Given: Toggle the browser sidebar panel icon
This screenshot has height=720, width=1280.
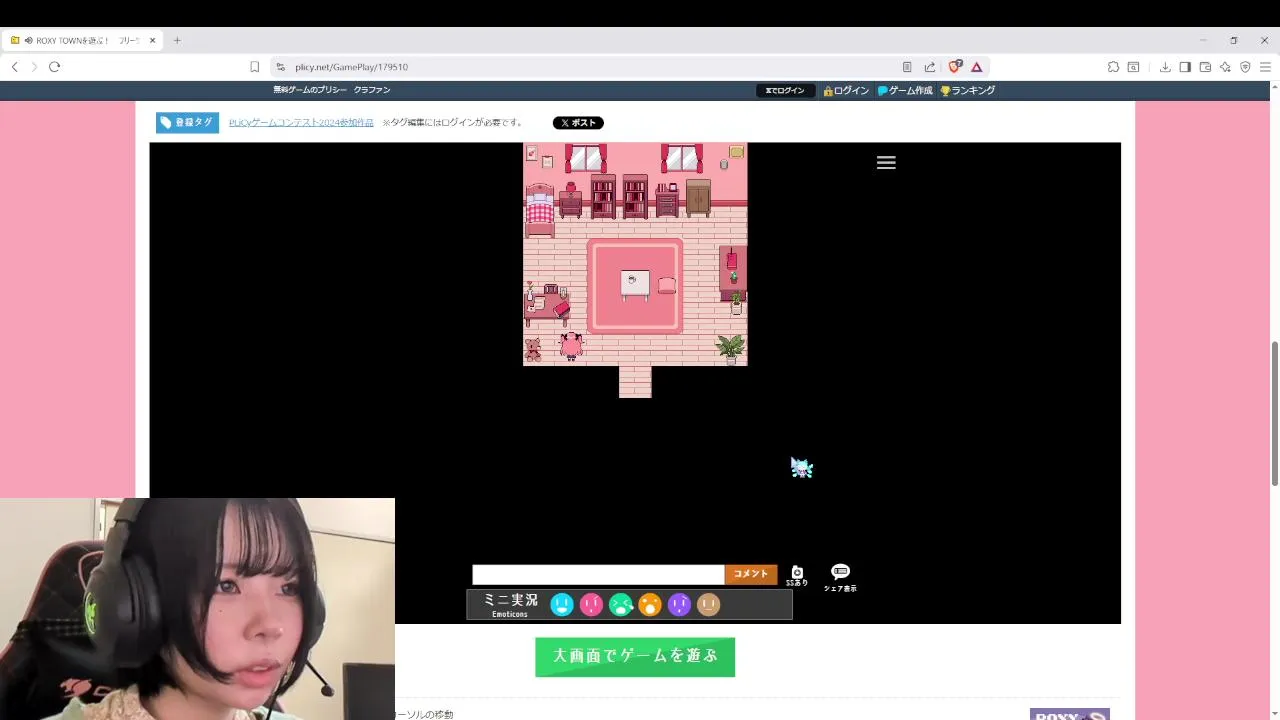Looking at the screenshot, I should (x=1185, y=67).
